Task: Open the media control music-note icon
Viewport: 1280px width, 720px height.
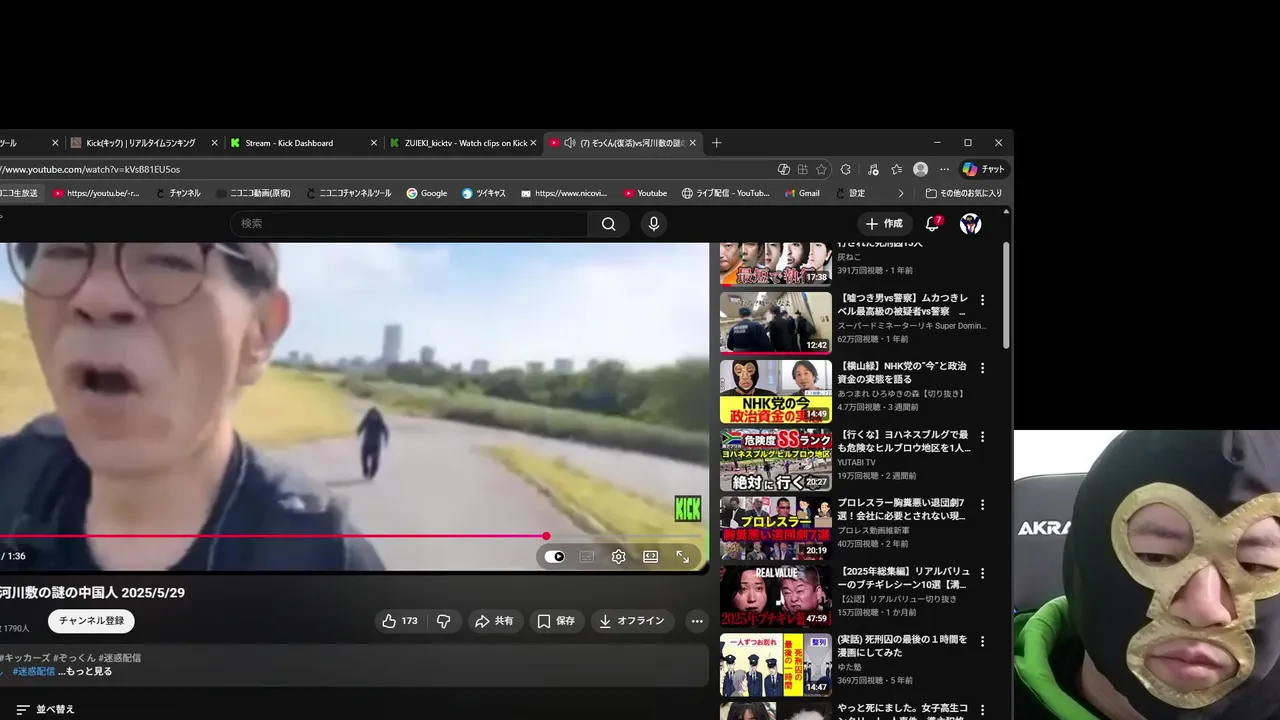Action: click(873, 169)
